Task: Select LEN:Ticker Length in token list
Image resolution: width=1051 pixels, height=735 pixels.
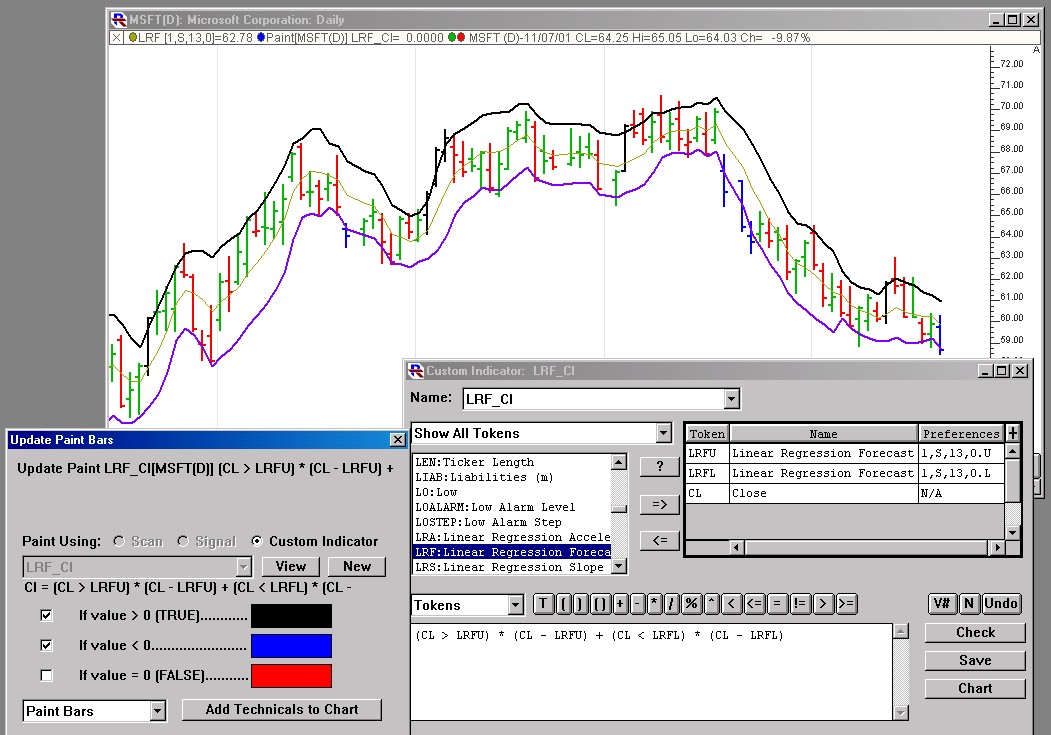Action: (512, 462)
